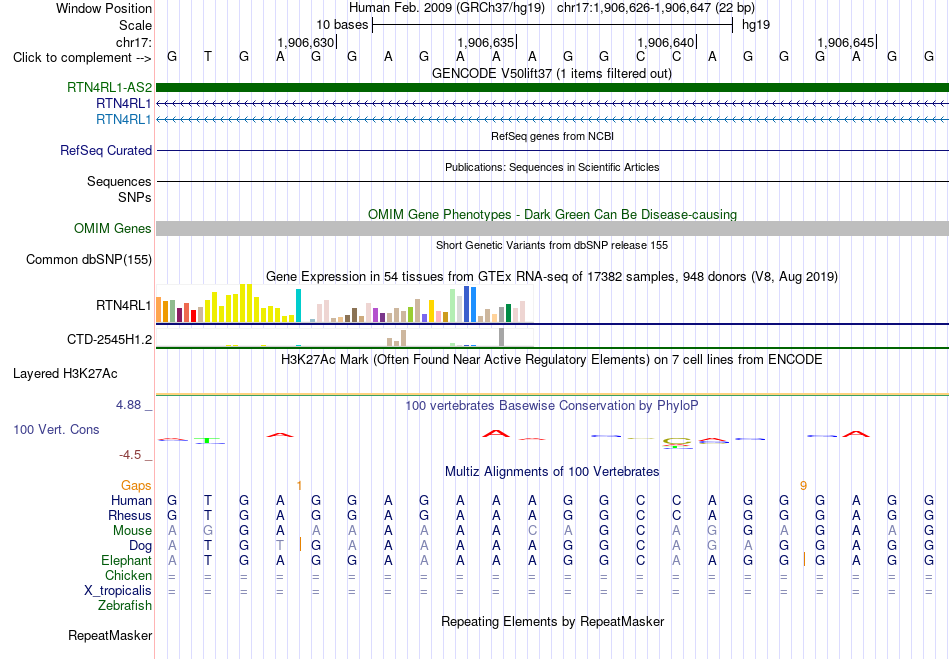This screenshot has height=659, width=950.
Task: Open the RTN4RL1 GTEx expression bar chart
Action: coord(345,303)
